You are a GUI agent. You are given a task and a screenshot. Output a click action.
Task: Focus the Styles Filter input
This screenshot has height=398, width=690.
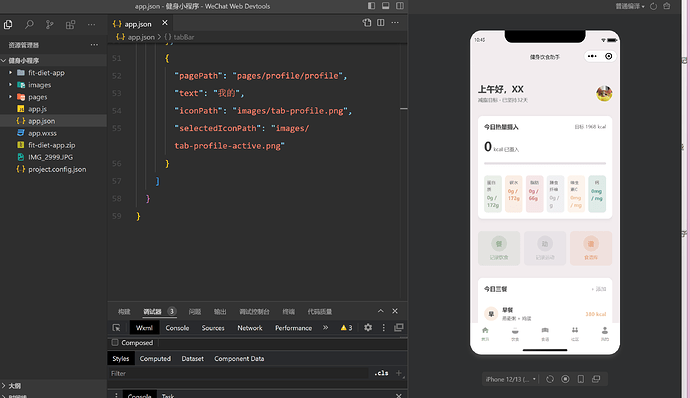[x=238, y=373]
